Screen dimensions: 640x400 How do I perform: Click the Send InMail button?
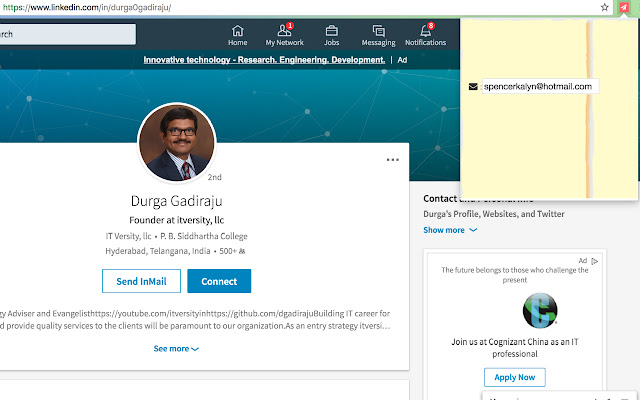click(x=141, y=281)
